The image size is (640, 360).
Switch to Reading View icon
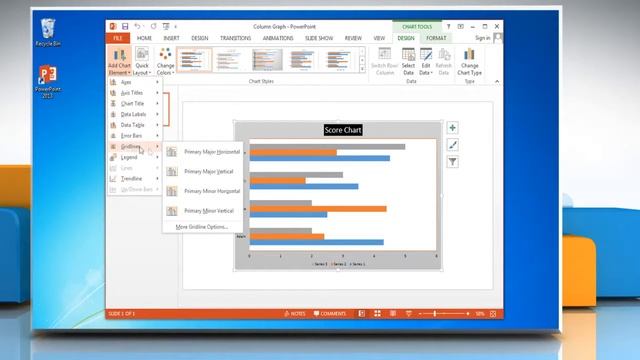tap(393, 313)
